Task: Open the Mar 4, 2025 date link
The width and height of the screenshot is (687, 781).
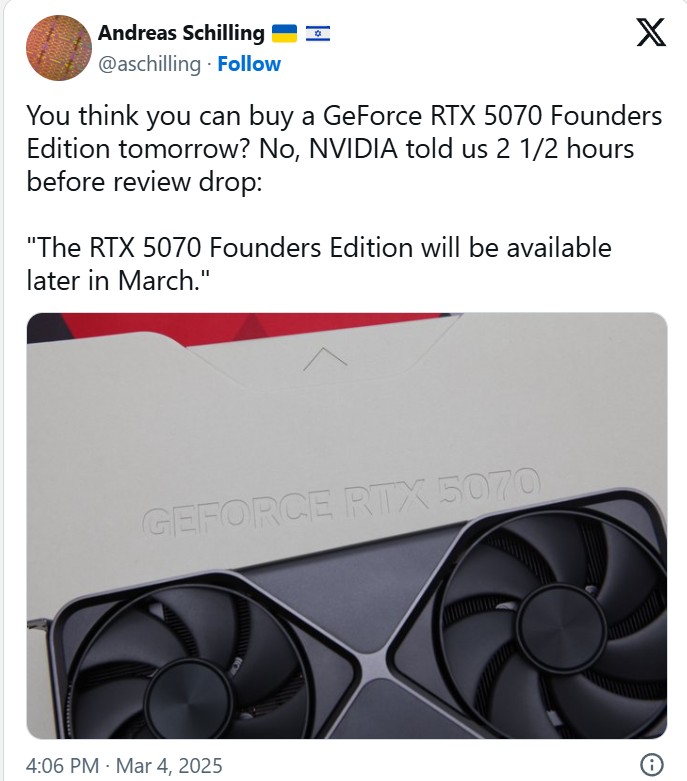Action: click(169, 766)
